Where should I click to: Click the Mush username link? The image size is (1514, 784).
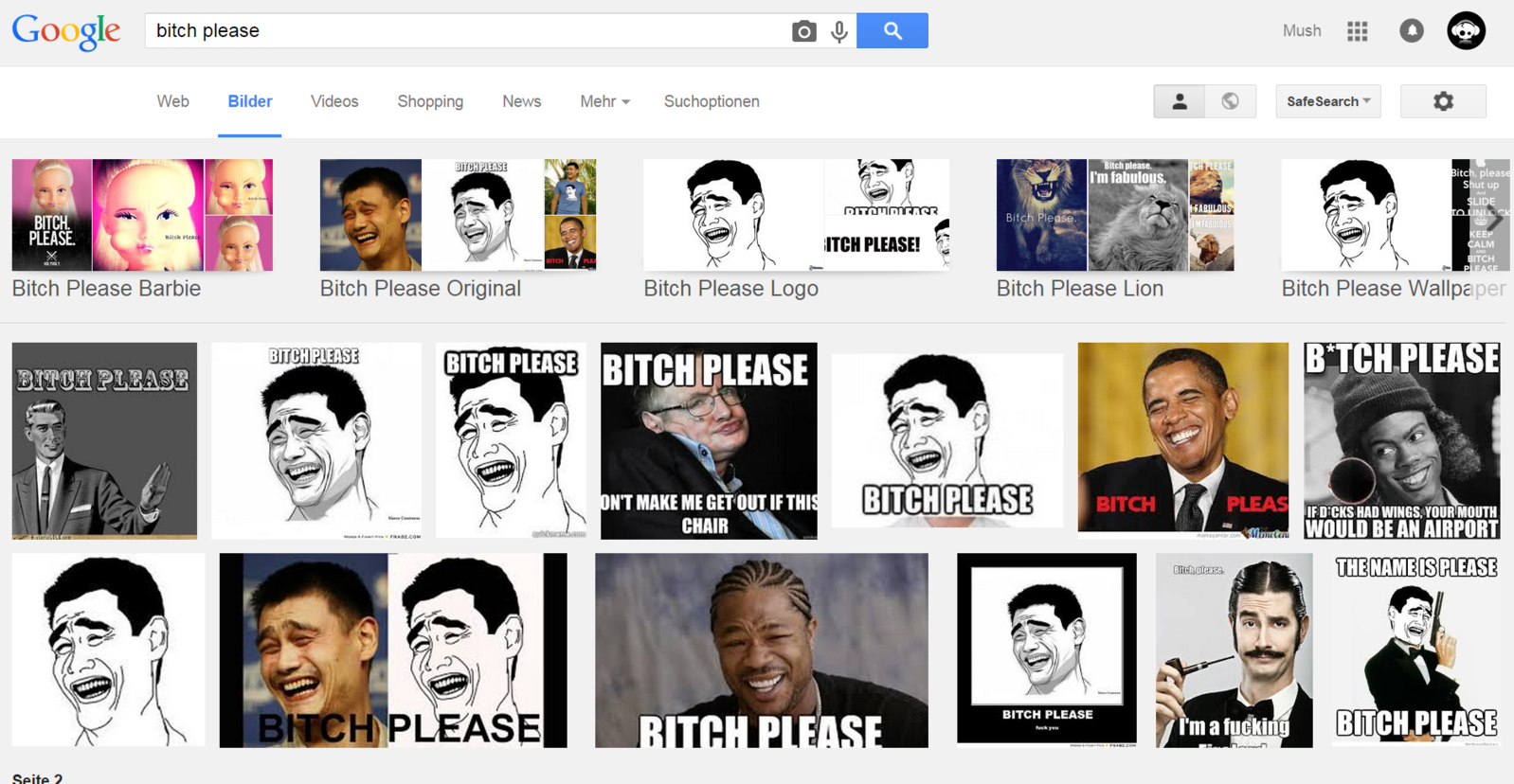pos(1301,31)
